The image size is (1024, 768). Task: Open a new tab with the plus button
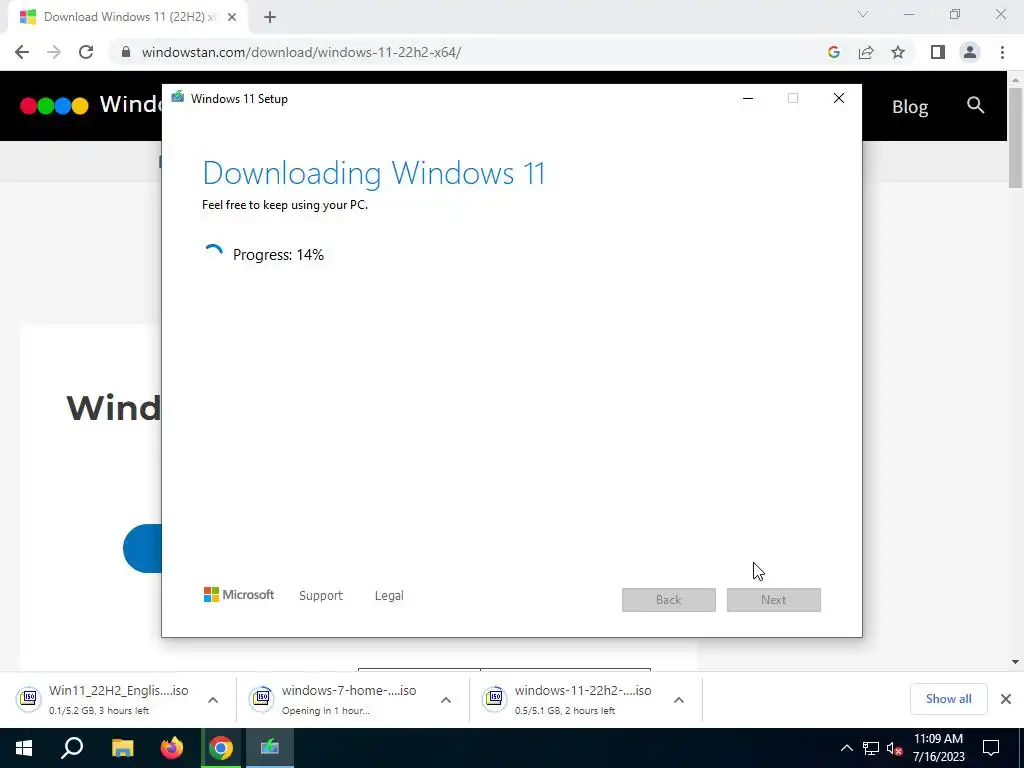pyautogui.click(x=270, y=17)
